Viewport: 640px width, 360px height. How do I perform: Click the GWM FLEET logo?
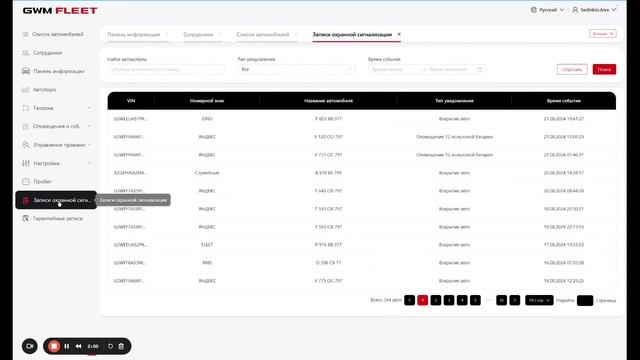point(60,11)
